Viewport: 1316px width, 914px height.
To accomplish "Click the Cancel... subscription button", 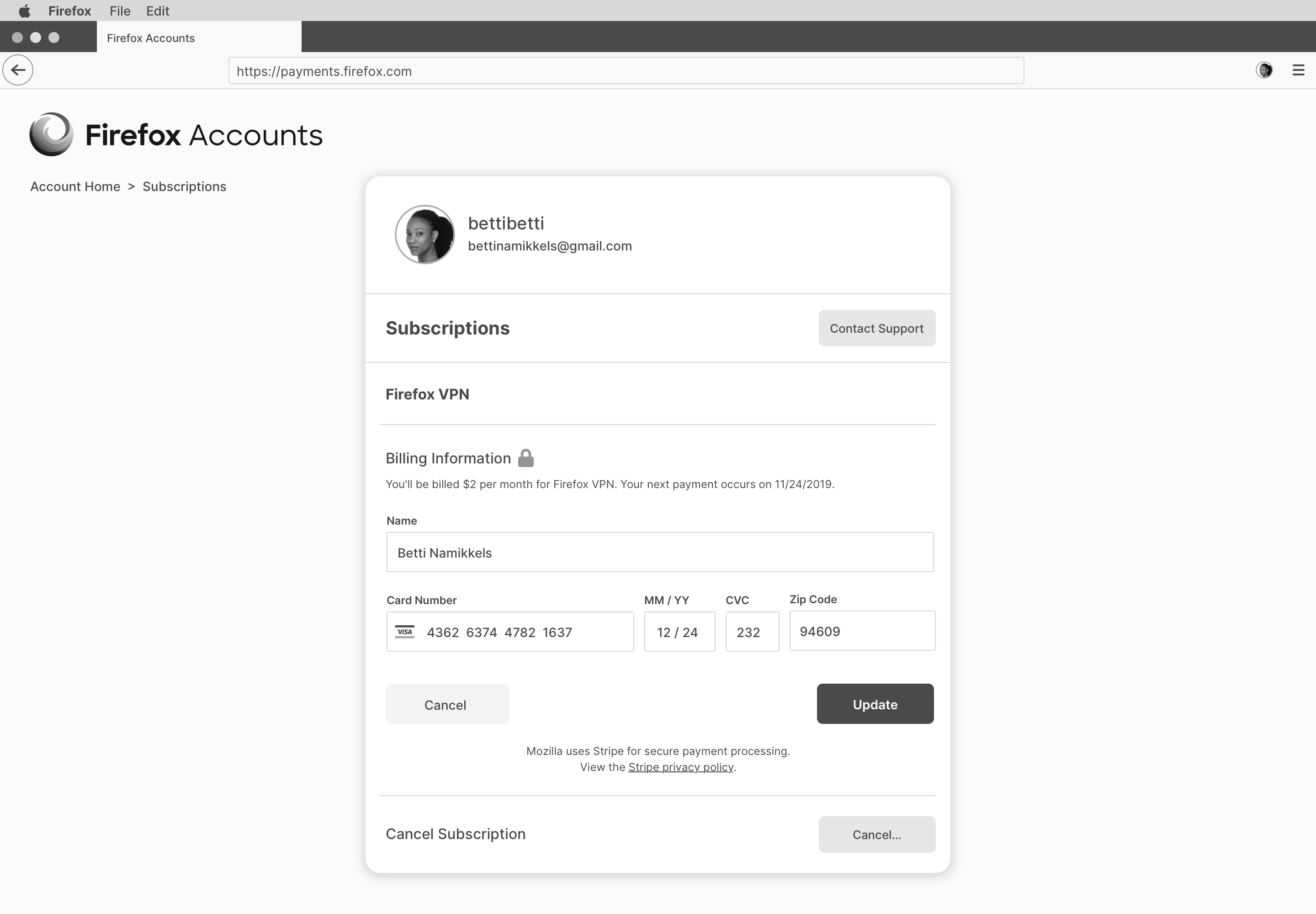I will click(877, 834).
